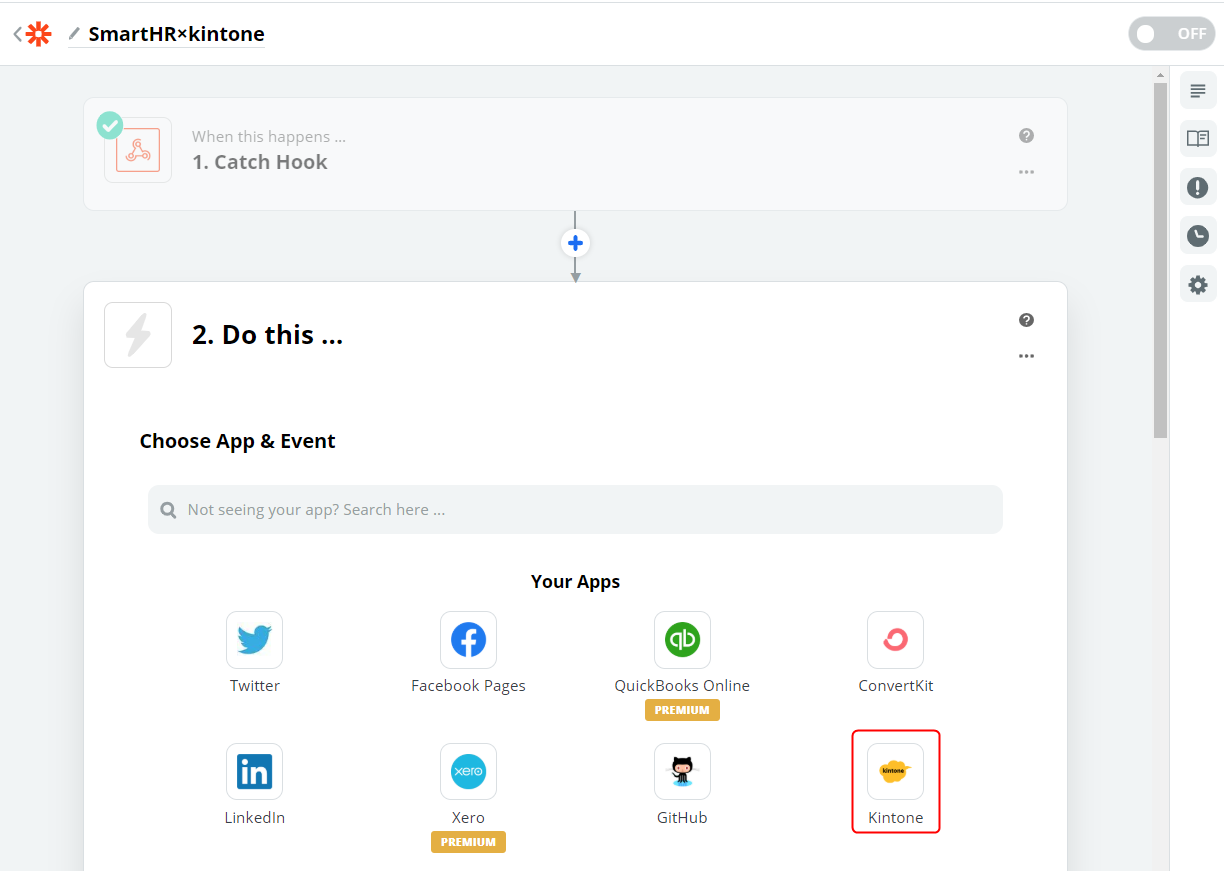Open the help guide book sidebar icon

[1198, 138]
